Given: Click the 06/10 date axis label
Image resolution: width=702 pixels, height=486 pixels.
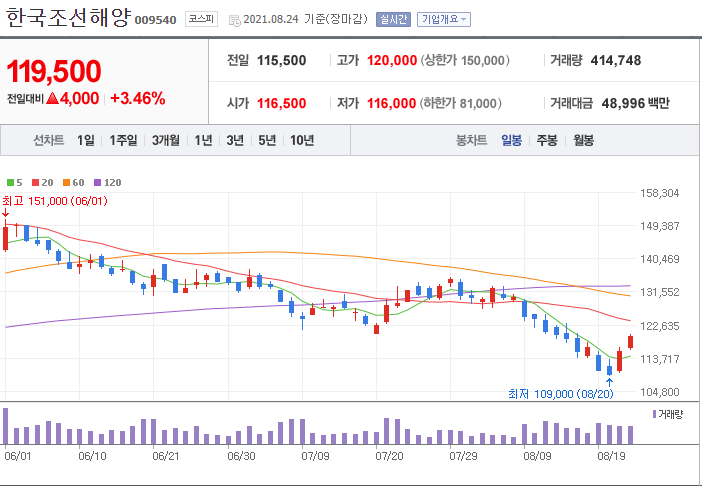Looking at the screenshot, I should click(93, 456).
